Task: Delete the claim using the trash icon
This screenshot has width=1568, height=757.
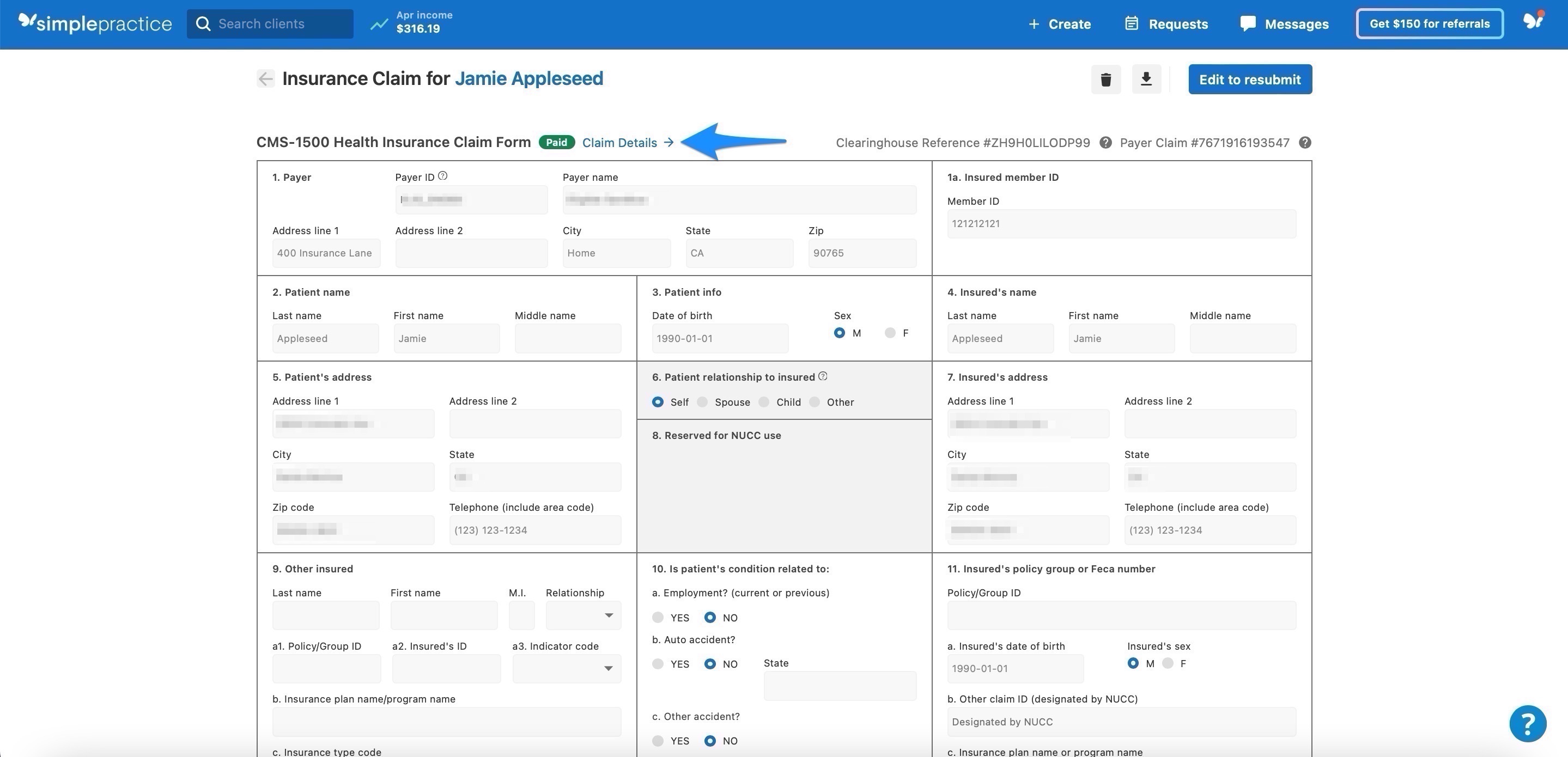Action: [1106, 79]
